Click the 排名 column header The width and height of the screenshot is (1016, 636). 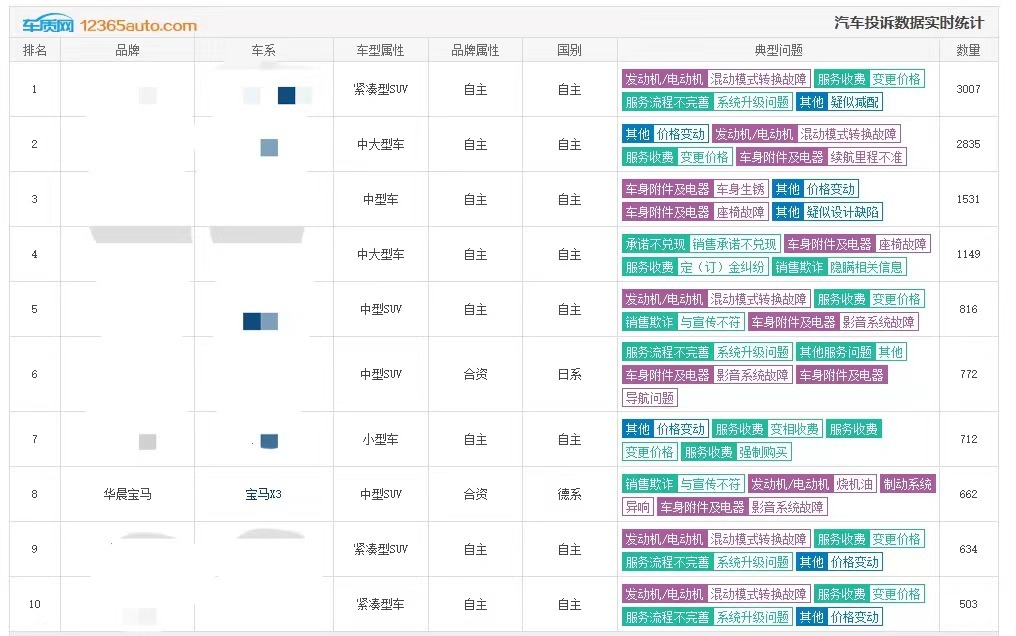pyautogui.click(x=35, y=50)
